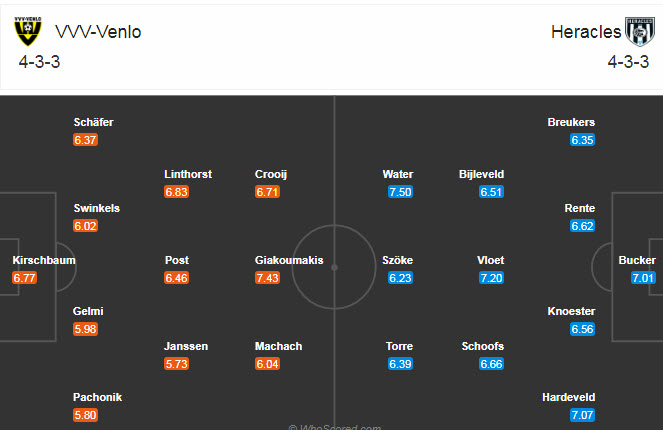This screenshot has height=430, width=663.
Task: Click Crooij's 6.71 rating badge
Action: (268, 191)
